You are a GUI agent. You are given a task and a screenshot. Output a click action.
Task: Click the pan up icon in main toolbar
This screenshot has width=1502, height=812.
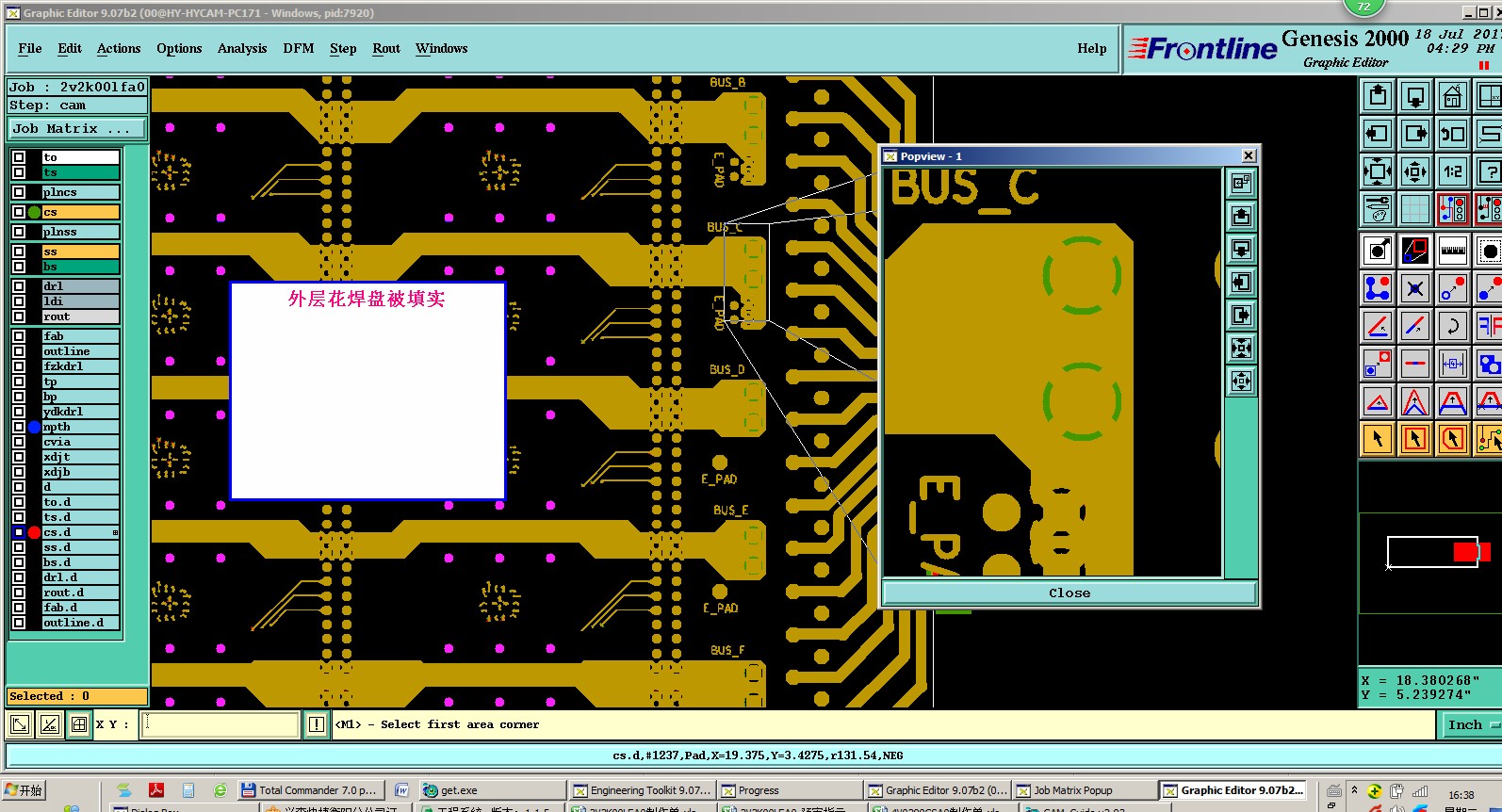coord(1378,96)
